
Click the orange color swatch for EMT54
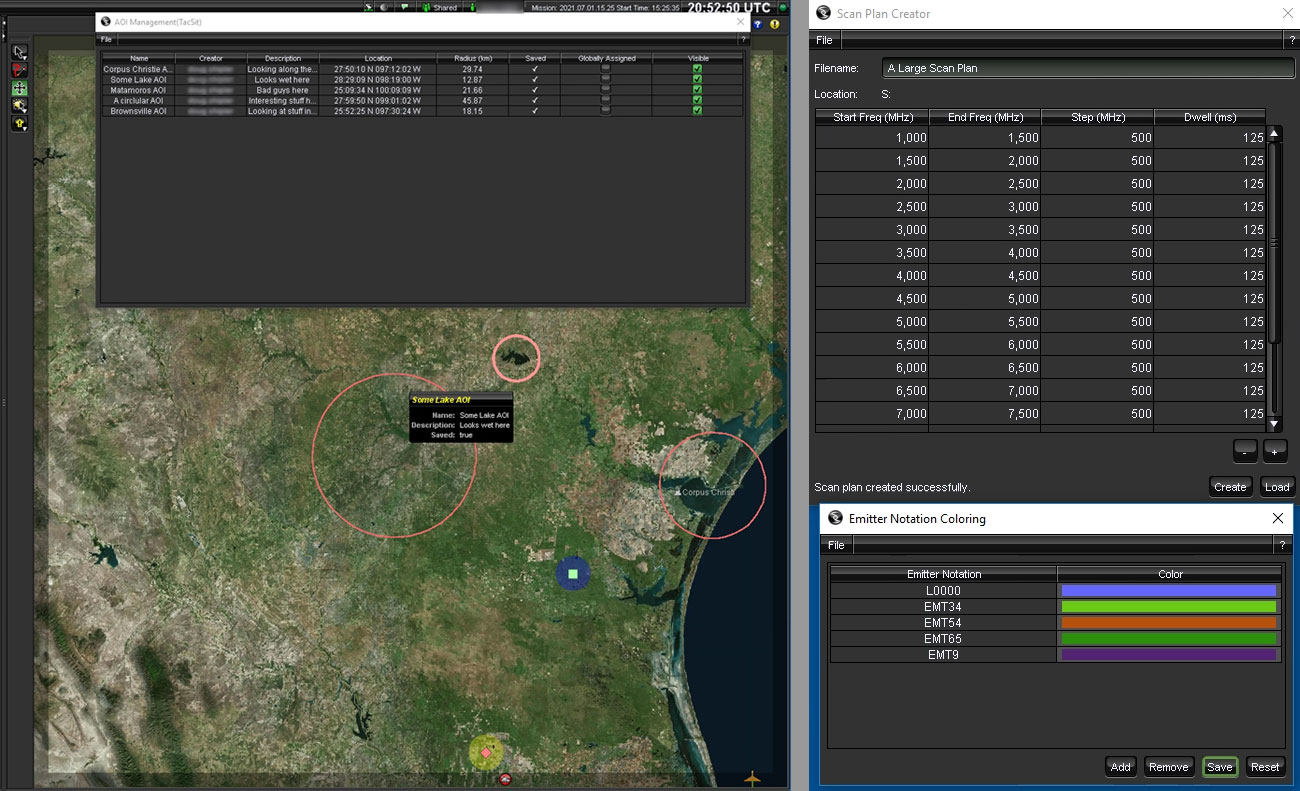coord(1169,623)
